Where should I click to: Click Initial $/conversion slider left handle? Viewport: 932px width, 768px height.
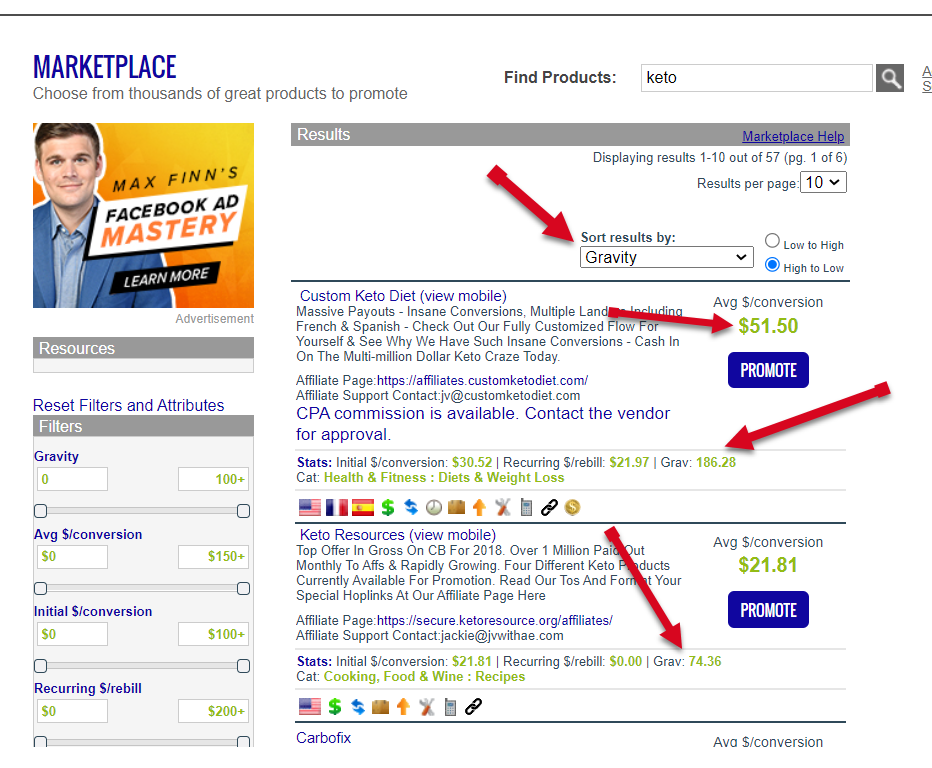pyautogui.click(x=40, y=666)
